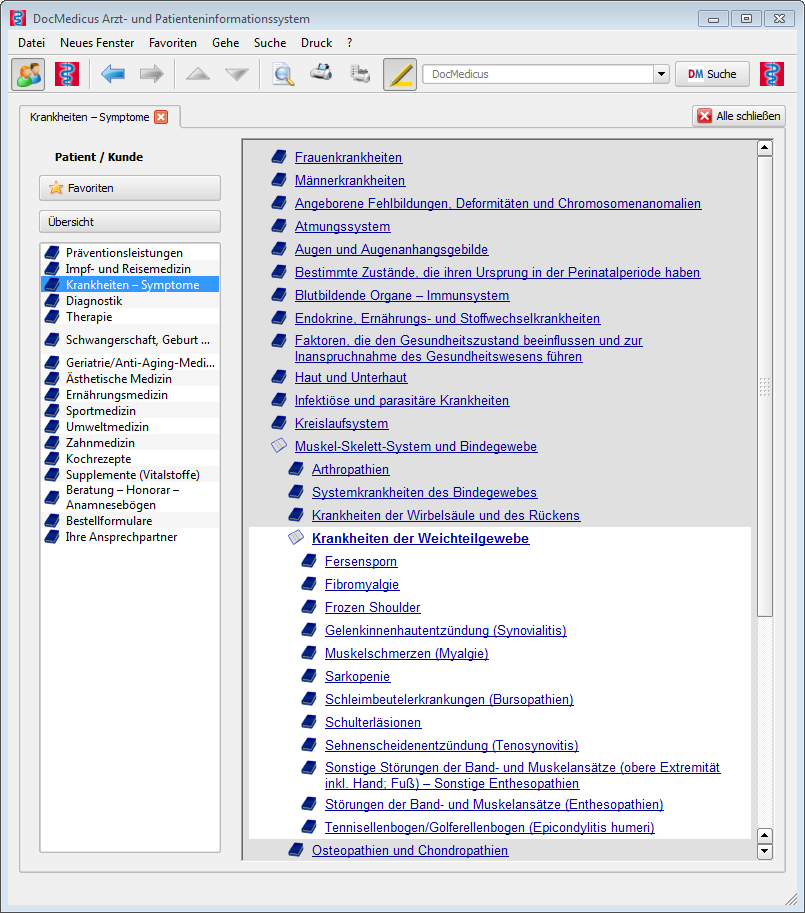805x913 pixels.
Task: Open the Atmungssystem link
Action: (x=342, y=227)
